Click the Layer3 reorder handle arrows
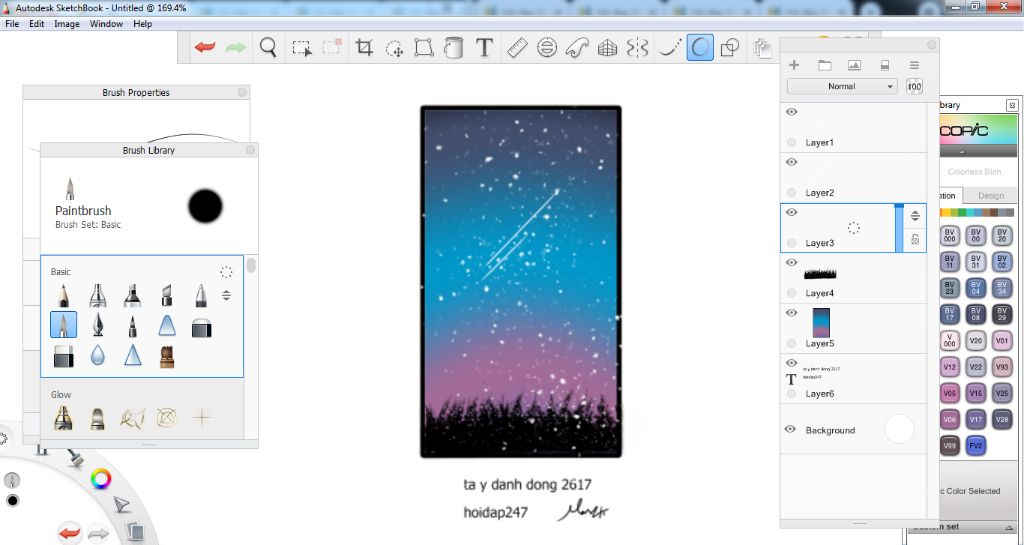 tap(915, 216)
